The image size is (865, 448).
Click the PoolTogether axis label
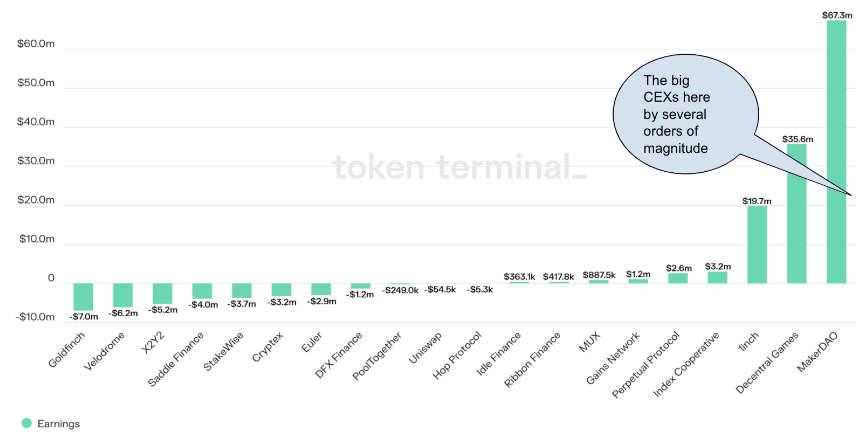pos(381,355)
